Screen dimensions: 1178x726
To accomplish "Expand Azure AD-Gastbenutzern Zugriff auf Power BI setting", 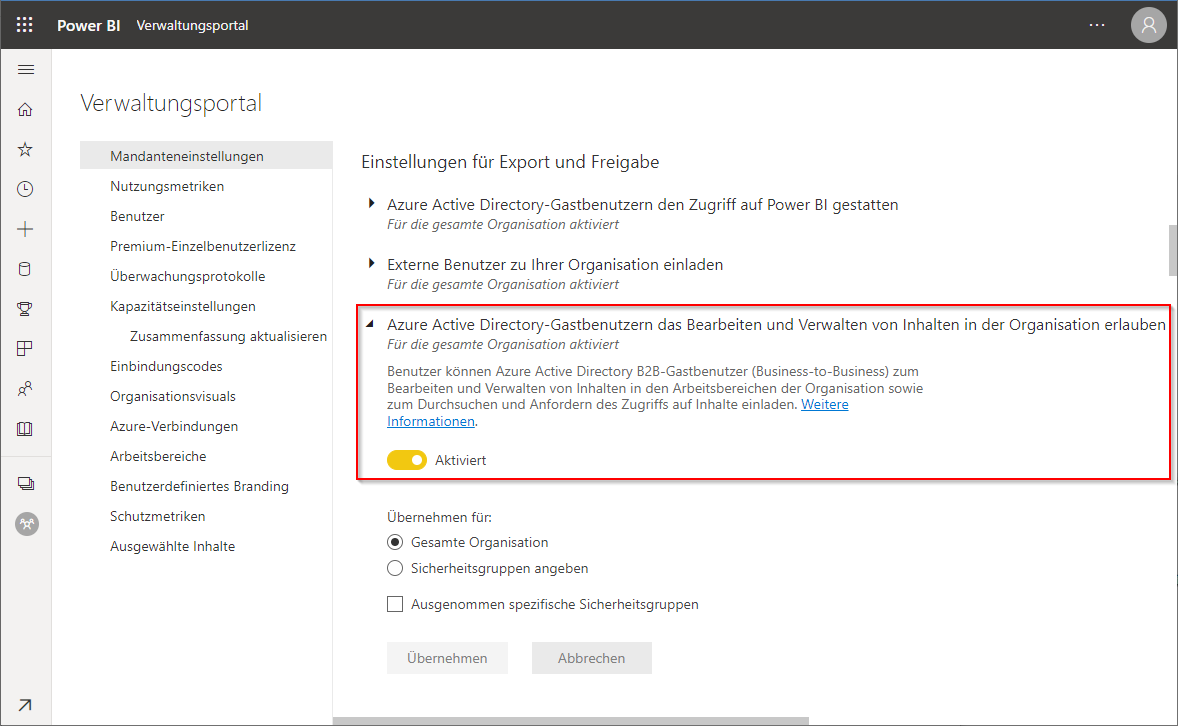I will (371, 204).
